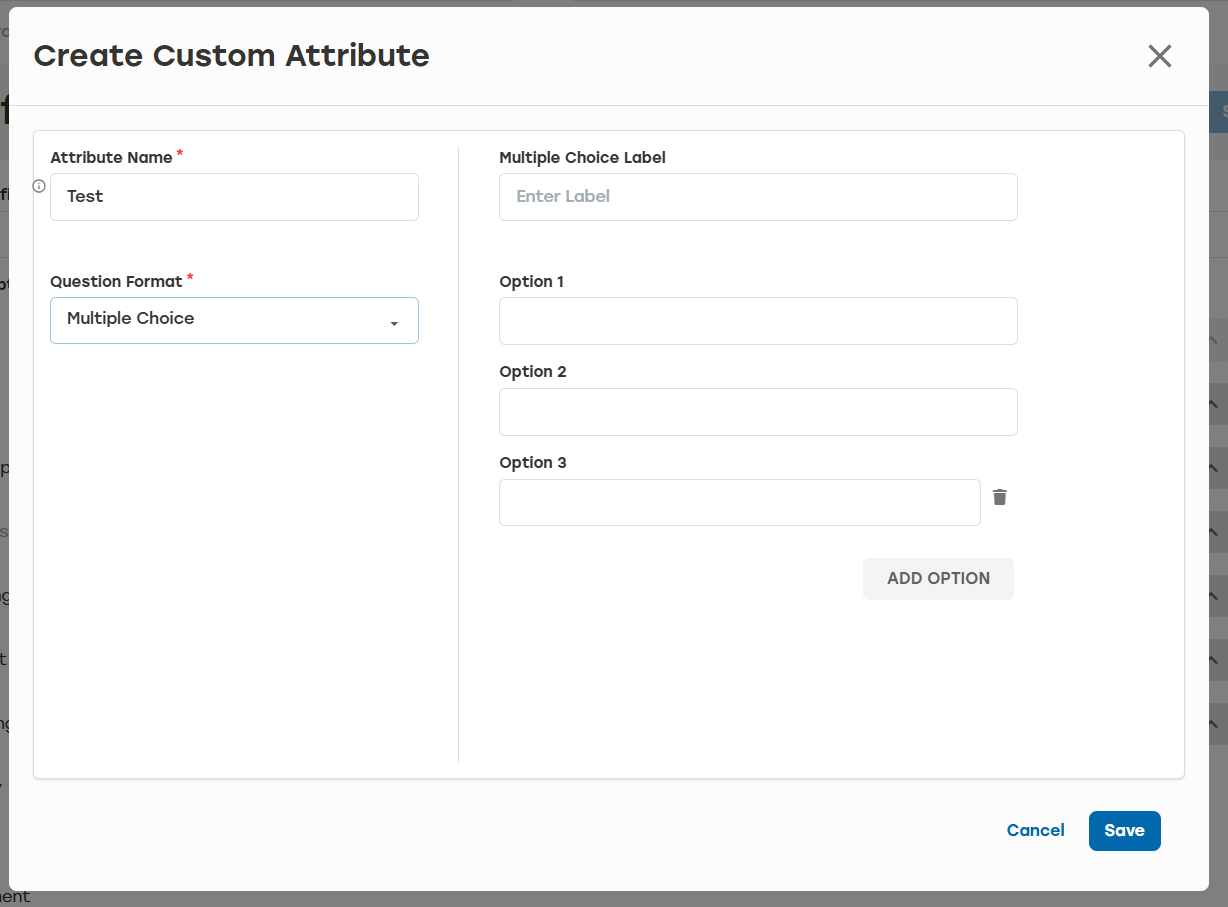1228x907 pixels.
Task: Select the Option 1 text field
Action: [758, 321]
